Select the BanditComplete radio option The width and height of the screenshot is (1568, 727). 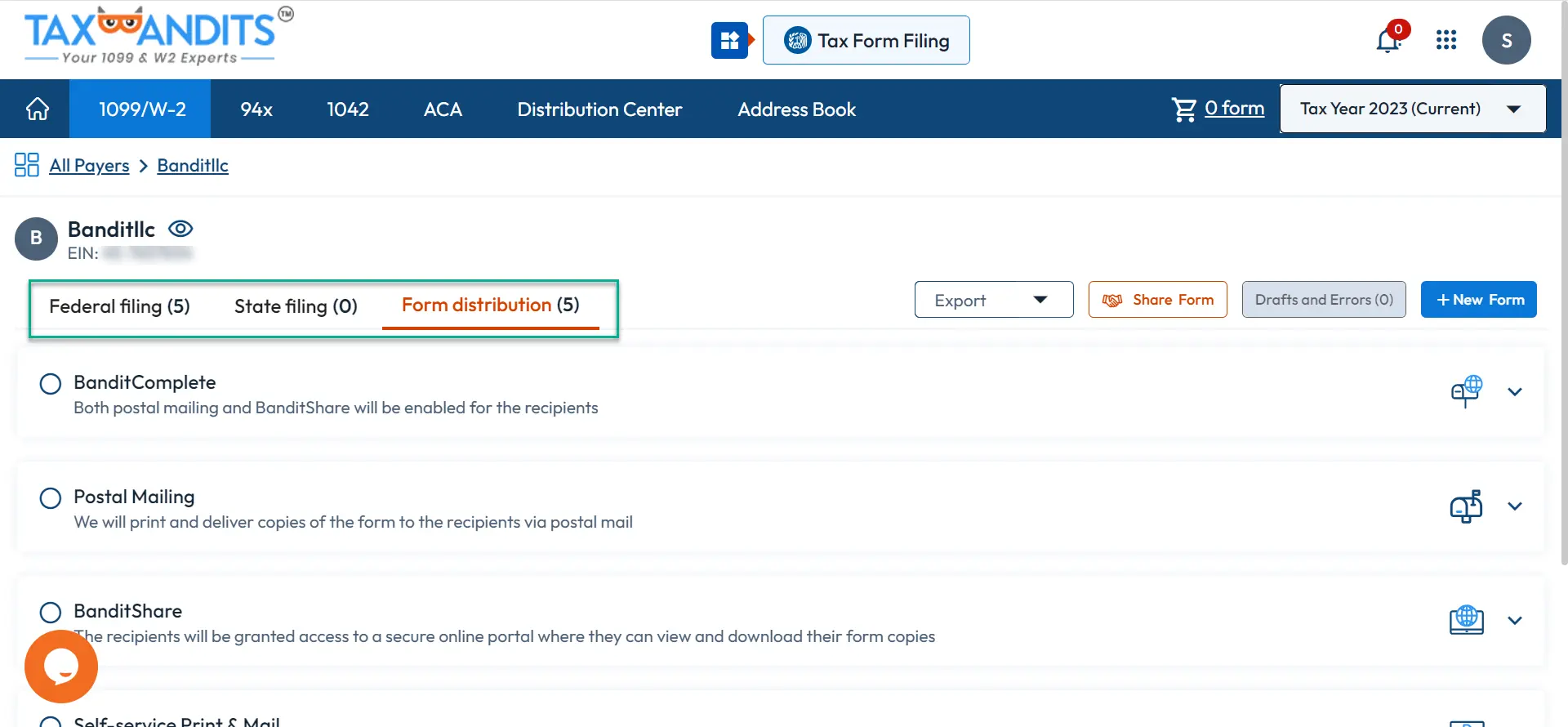(x=51, y=384)
